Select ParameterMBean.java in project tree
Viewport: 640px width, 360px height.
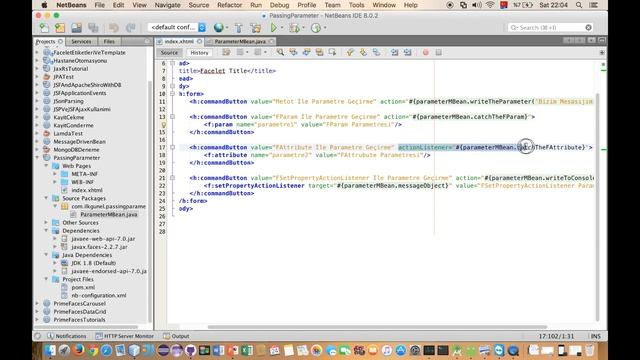(109, 214)
